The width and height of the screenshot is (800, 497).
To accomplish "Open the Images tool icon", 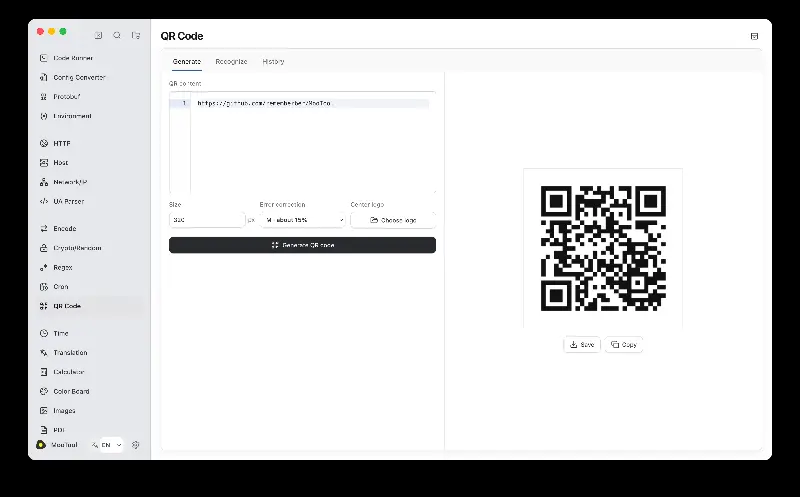I will [44, 411].
